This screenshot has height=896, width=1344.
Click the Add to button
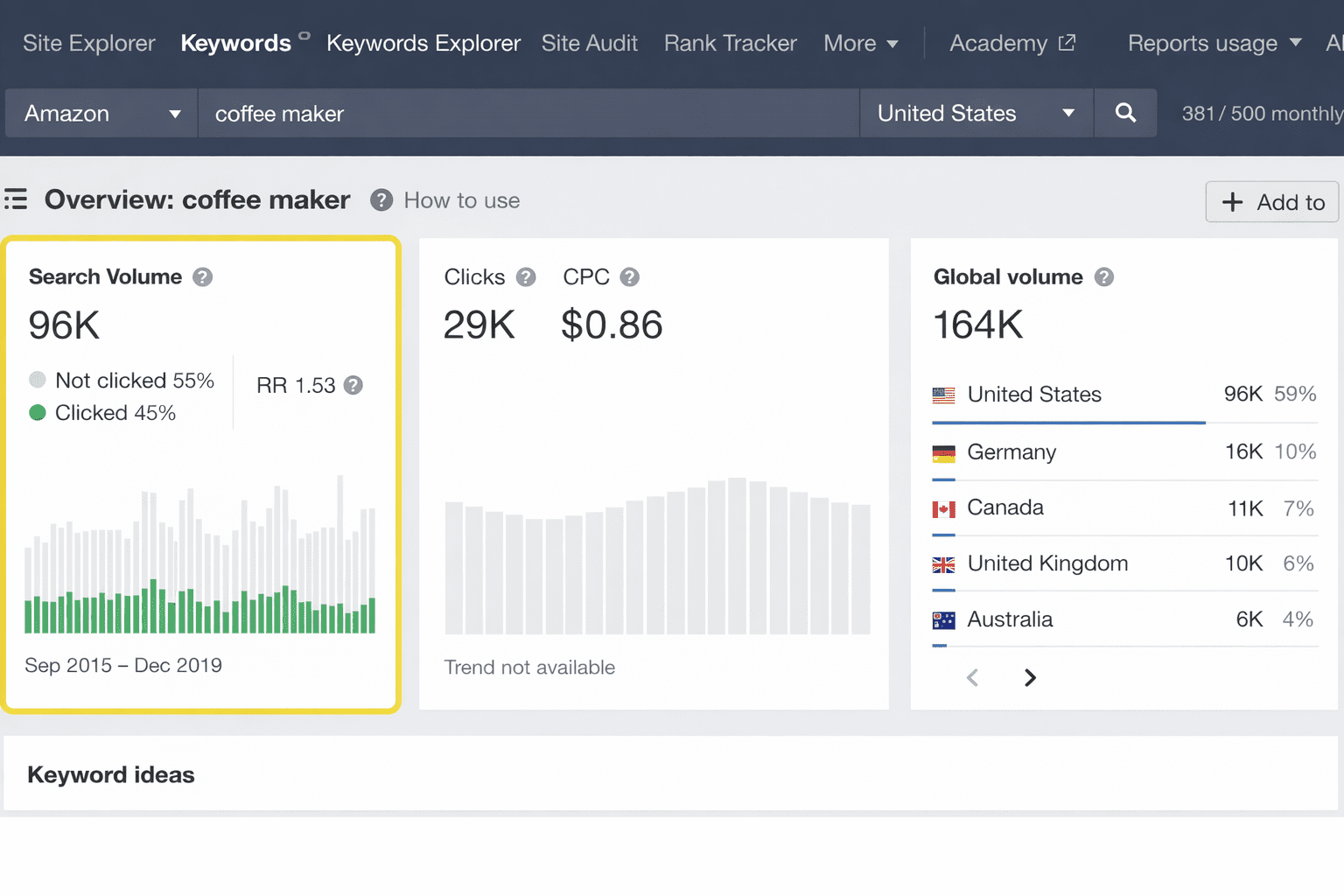coord(1272,202)
